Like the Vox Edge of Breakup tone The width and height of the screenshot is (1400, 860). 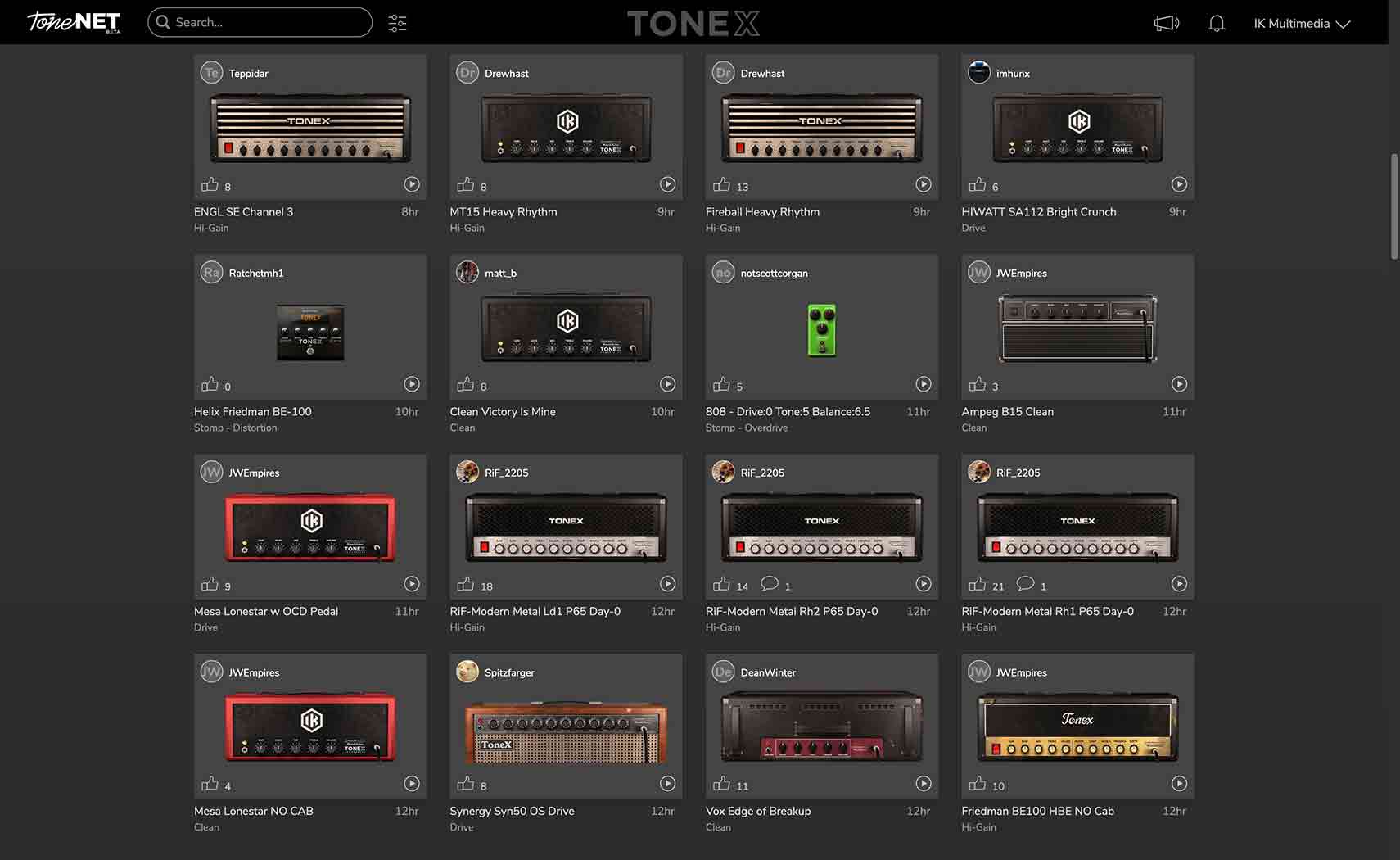[721, 784]
